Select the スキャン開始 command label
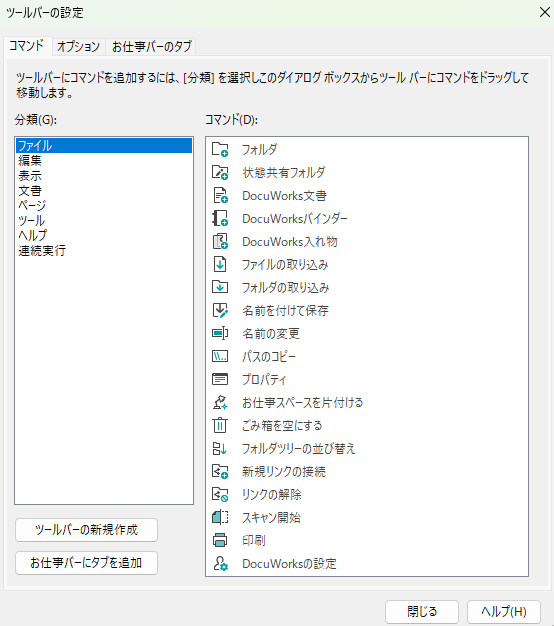 click(271, 518)
